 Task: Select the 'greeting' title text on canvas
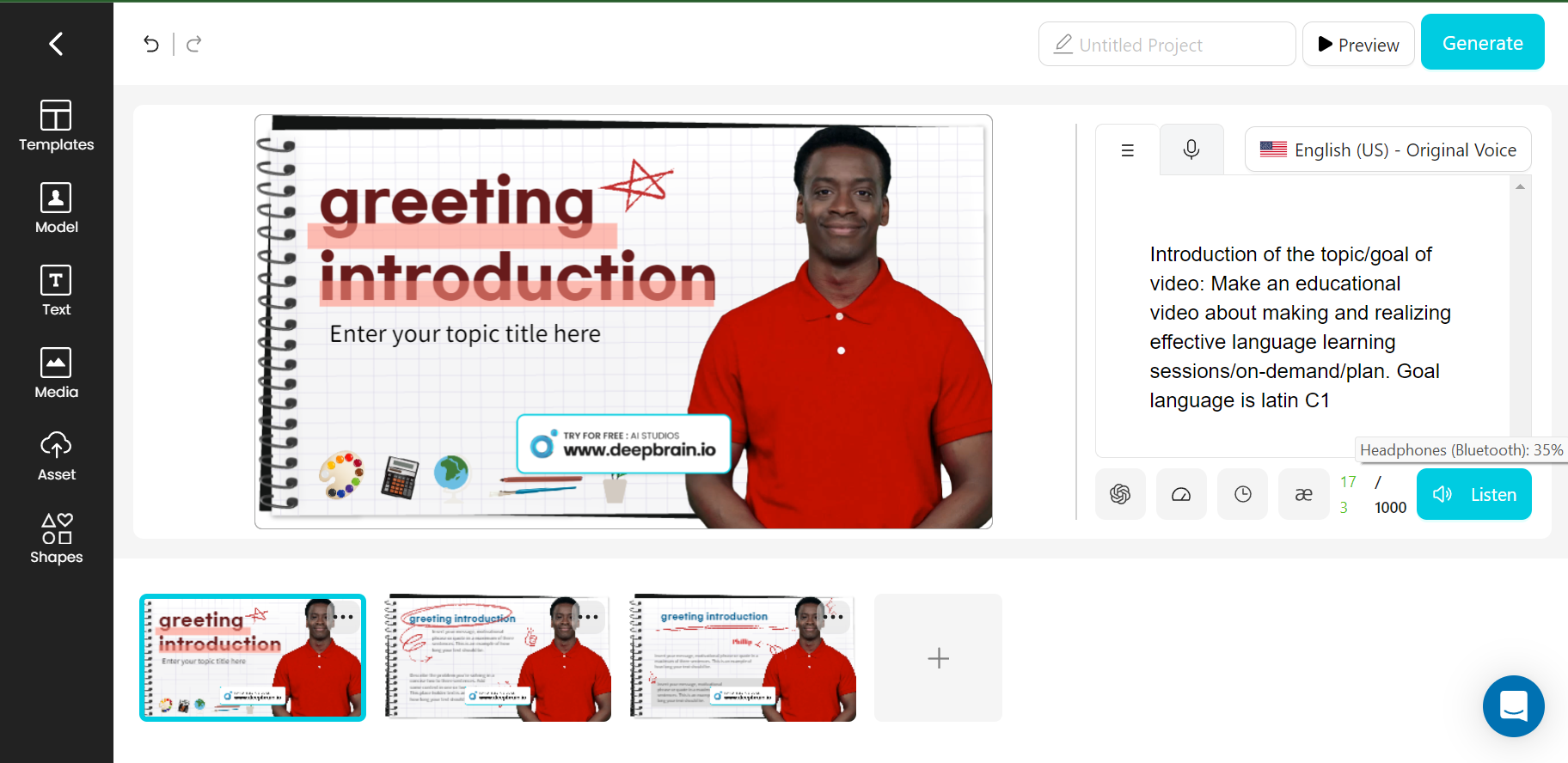click(456, 204)
